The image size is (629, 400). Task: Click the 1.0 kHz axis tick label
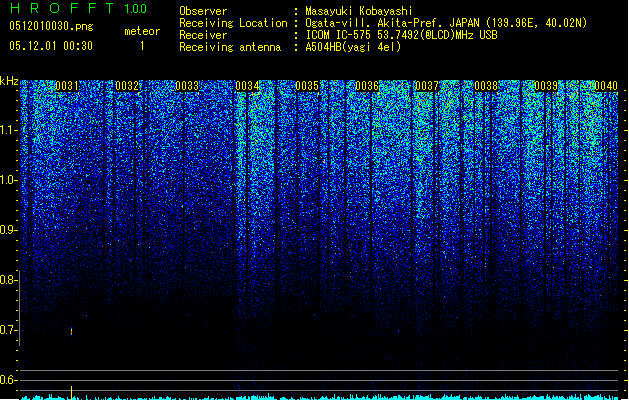point(8,180)
